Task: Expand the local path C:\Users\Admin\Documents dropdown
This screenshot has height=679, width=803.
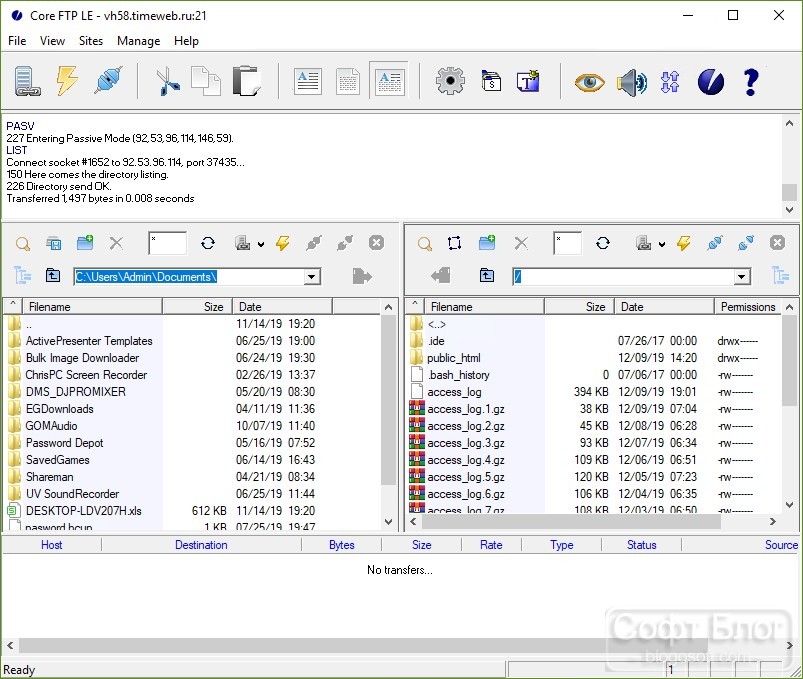Action: 311,277
